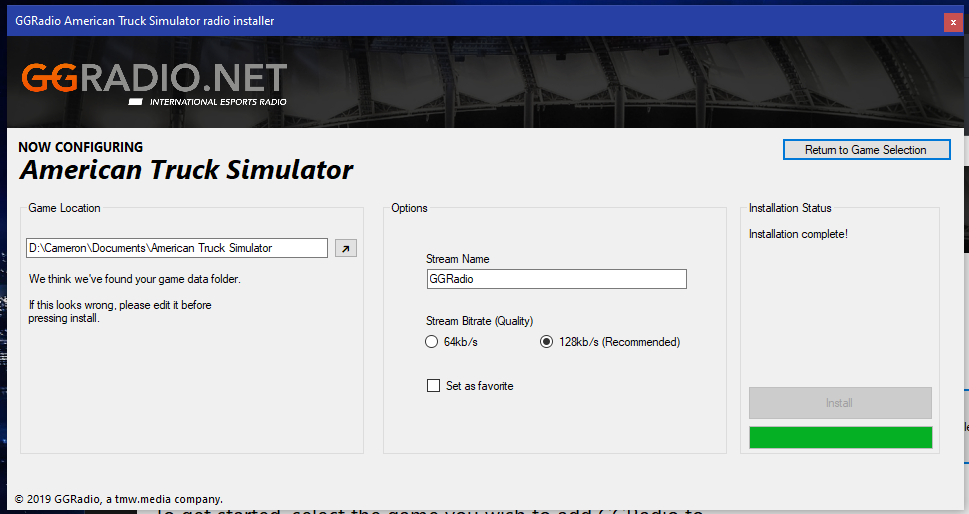This screenshot has width=969, height=514.
Task: Click the 'NOW CONFIGURING' label
Action: (80, 147)
